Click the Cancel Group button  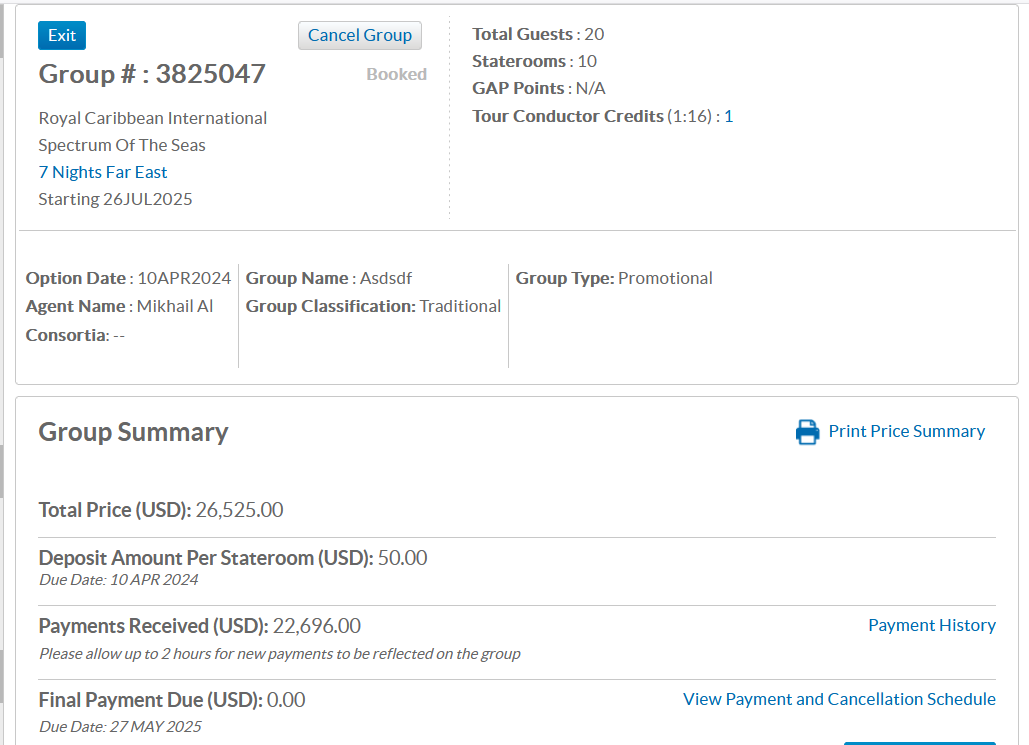tap(360, 35)
